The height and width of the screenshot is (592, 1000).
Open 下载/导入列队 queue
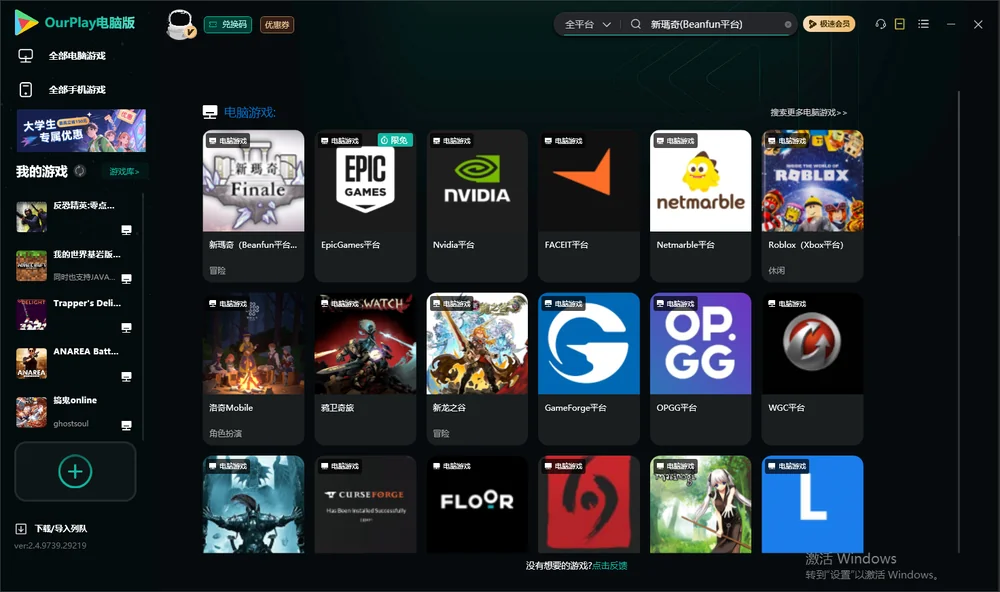tap(52, 529)
